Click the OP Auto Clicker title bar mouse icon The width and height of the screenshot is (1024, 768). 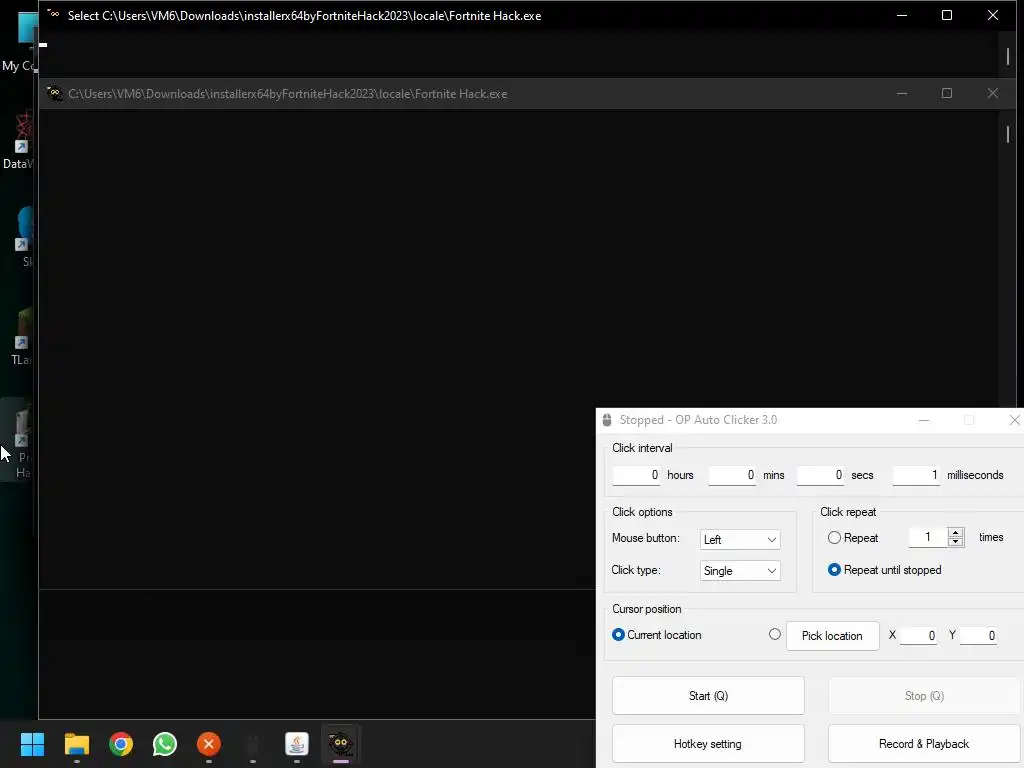(x=607, y=420)
